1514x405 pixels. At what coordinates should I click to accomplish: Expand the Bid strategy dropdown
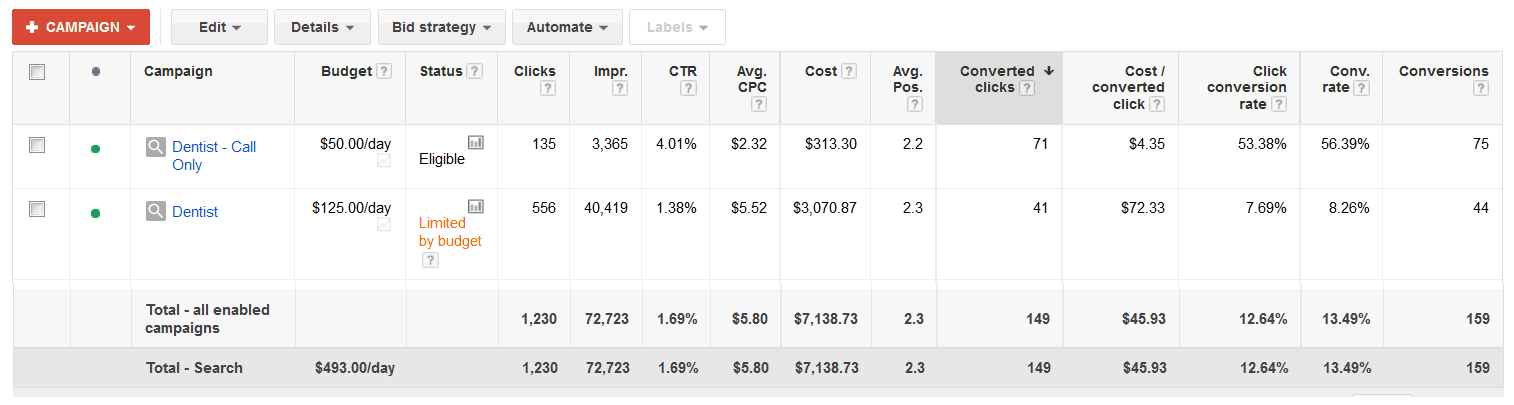coord(441,27)
